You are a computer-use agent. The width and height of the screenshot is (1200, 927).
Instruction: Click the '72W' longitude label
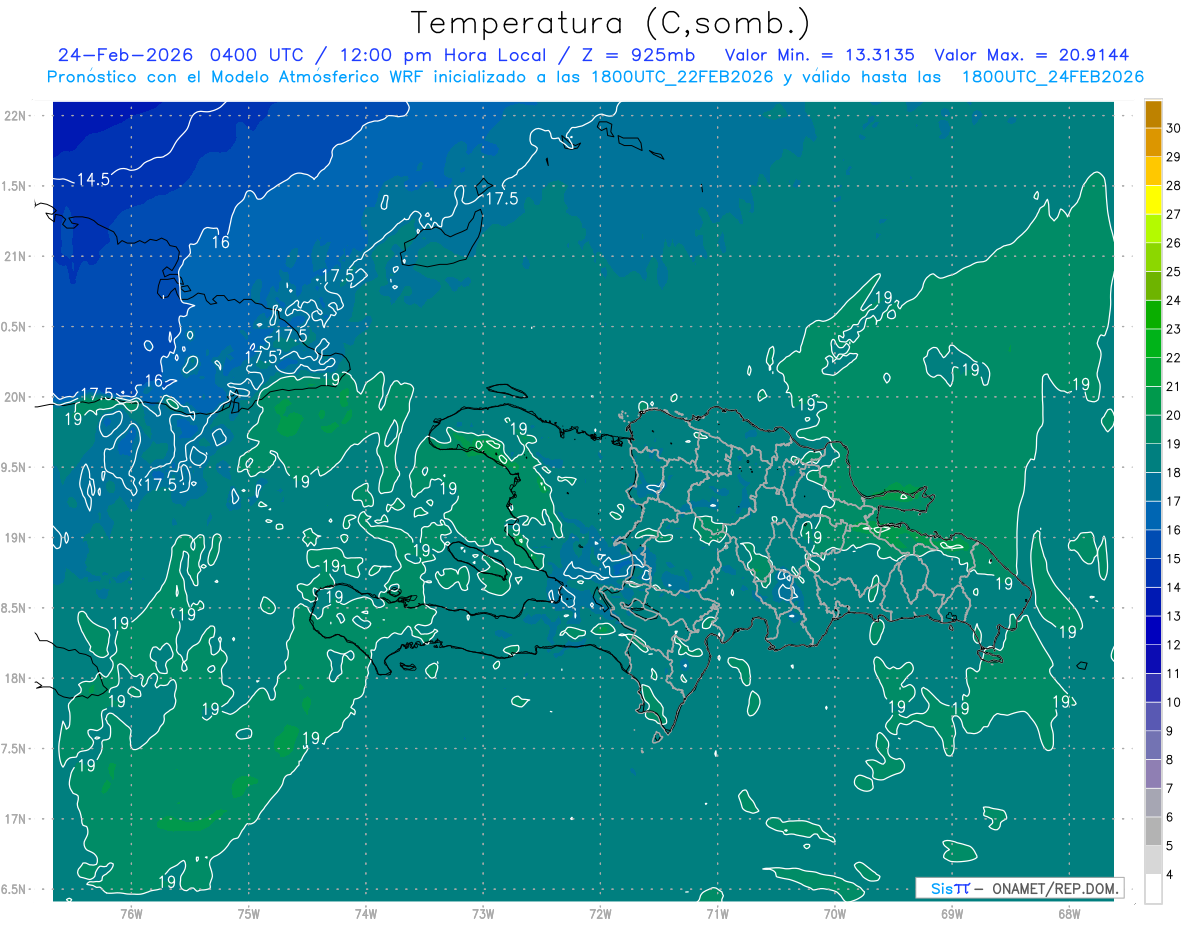[x=600, y=913]
